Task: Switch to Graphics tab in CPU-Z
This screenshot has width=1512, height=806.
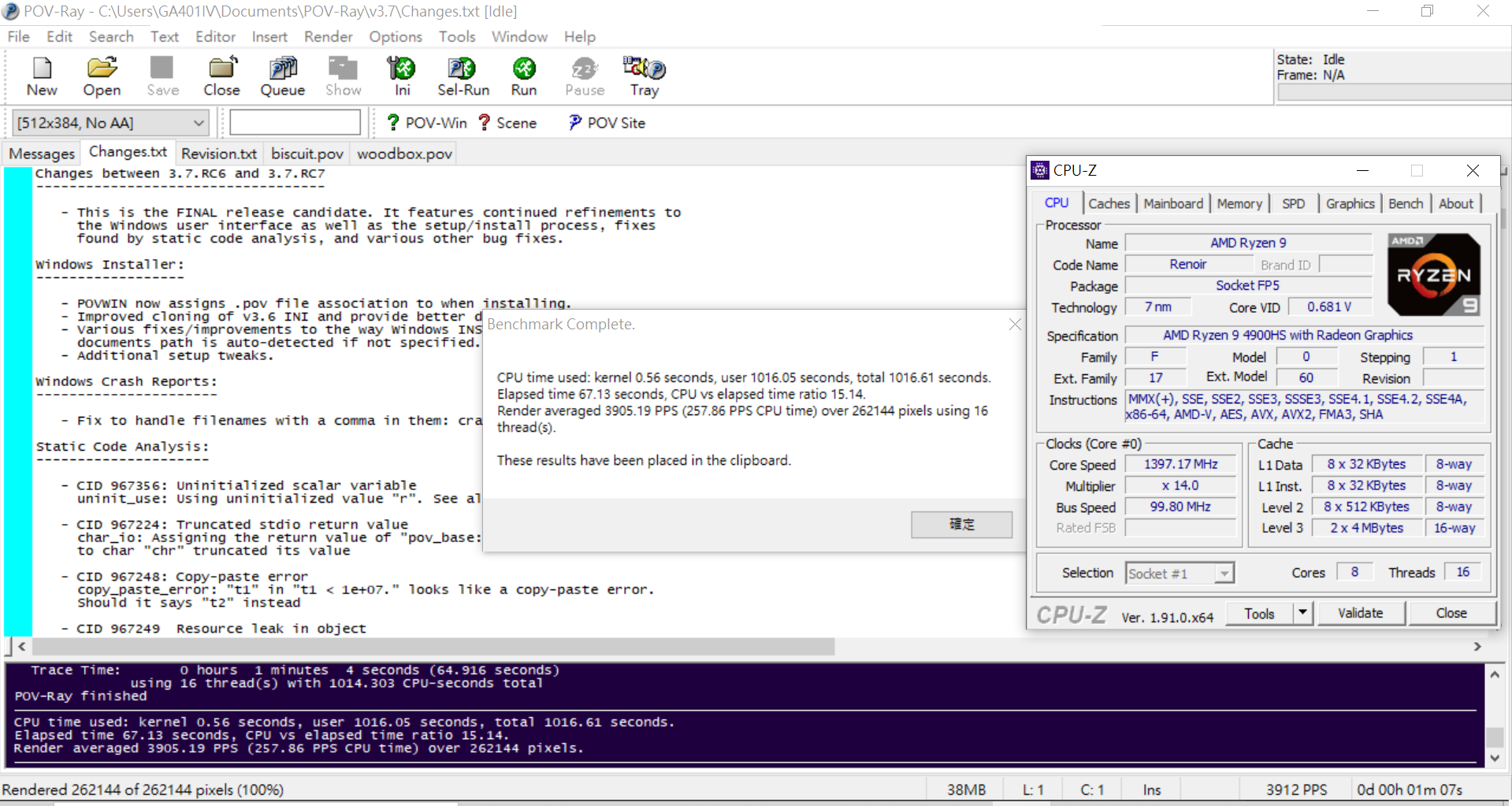Action: pos(1350,203)
